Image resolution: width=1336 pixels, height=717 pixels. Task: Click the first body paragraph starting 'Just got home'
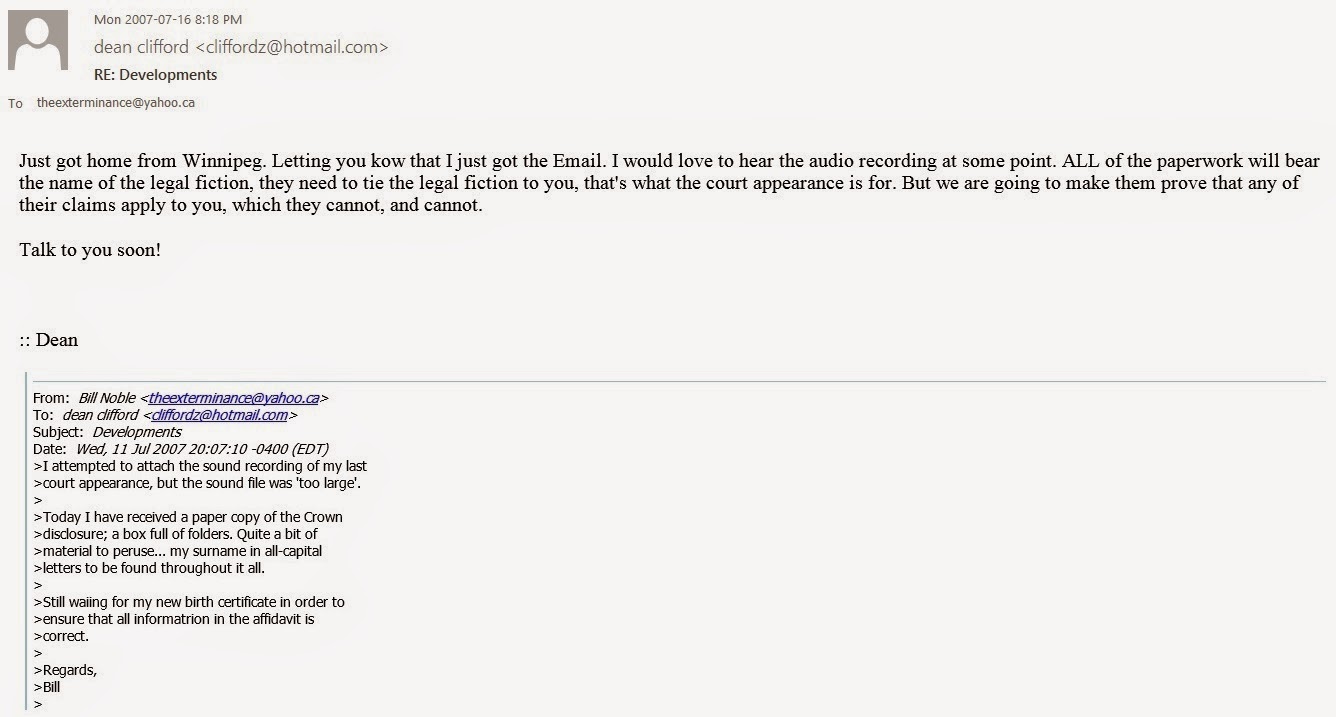[669, 182]
